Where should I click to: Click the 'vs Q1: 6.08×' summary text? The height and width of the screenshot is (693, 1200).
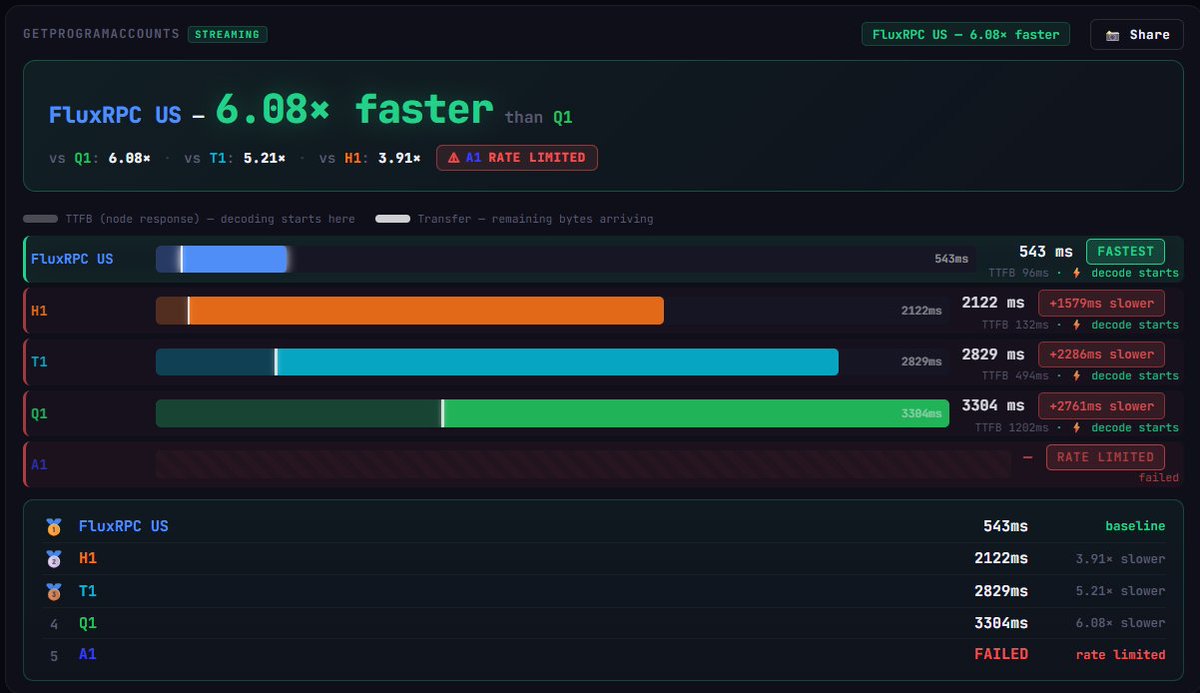100,158
